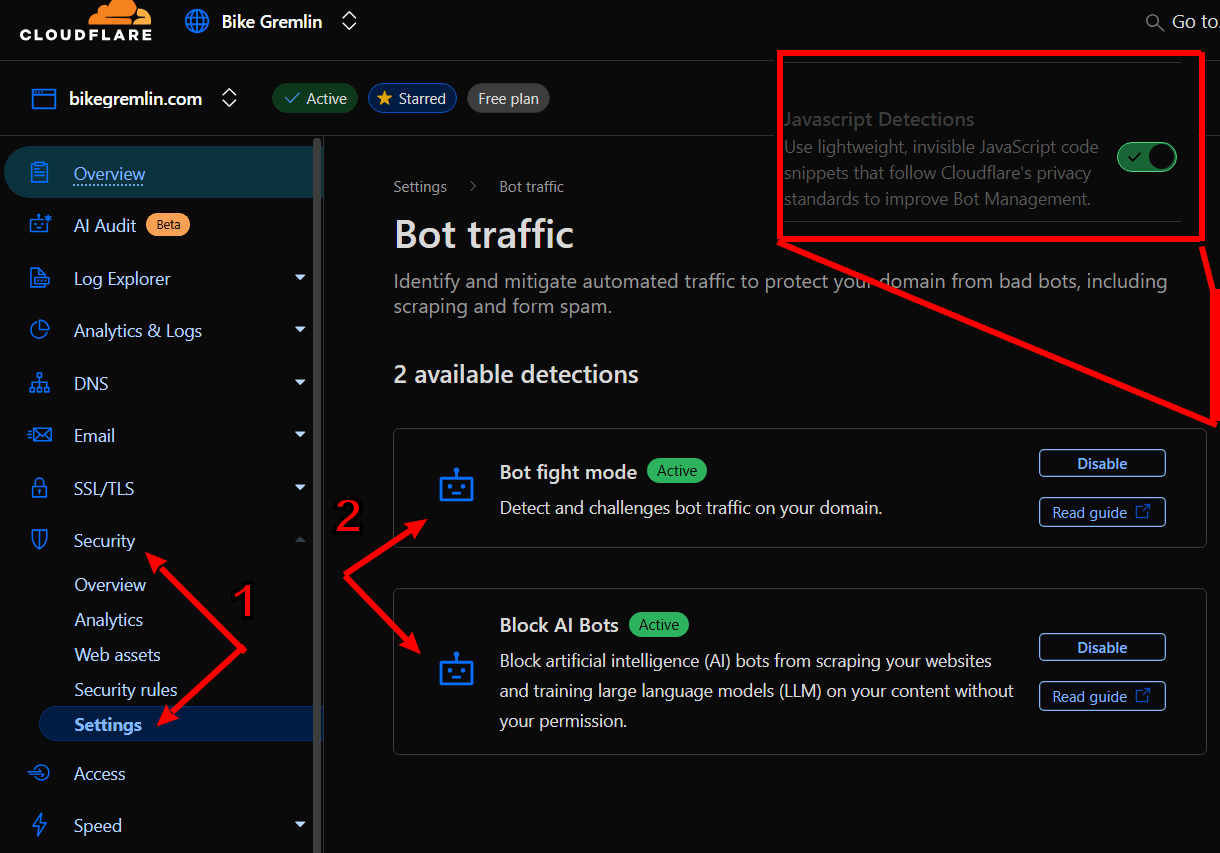Open Bot fight mode Read guide
Viewport: 1220px width, 853px height.
click(1102, 512)
